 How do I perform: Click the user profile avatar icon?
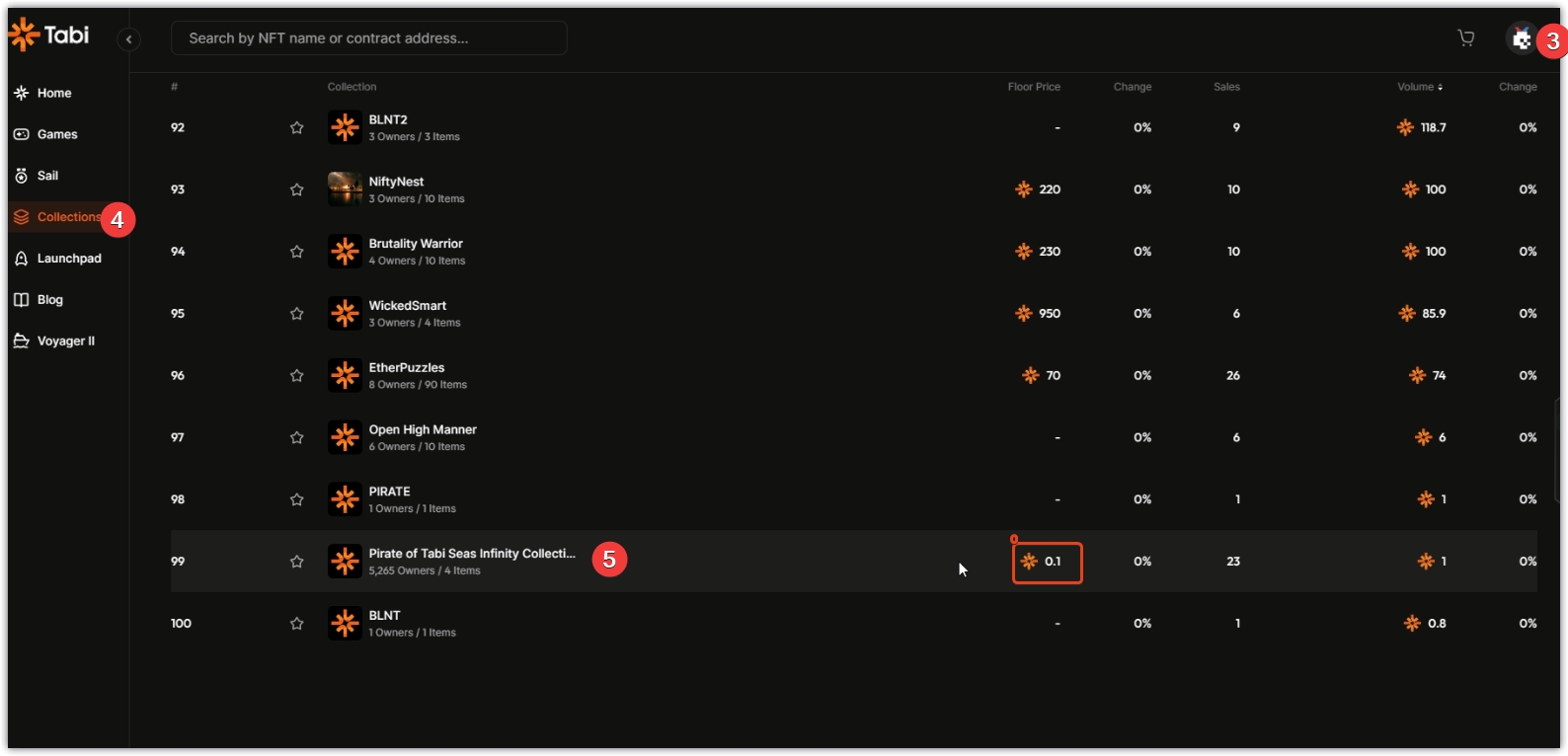[x=1521, y=38]
